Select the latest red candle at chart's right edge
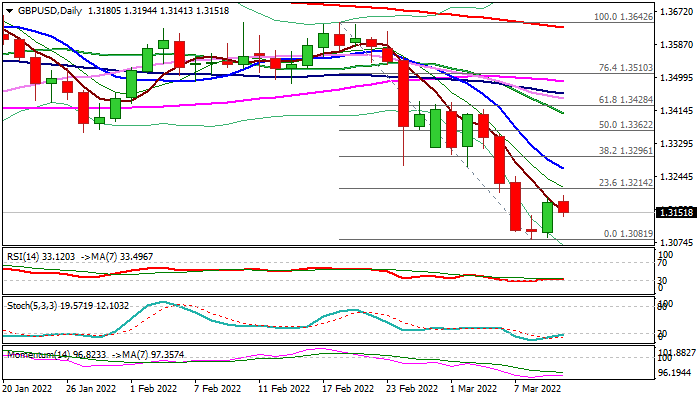Viewport: 700px width, 400px height. [x=563, y=207]
